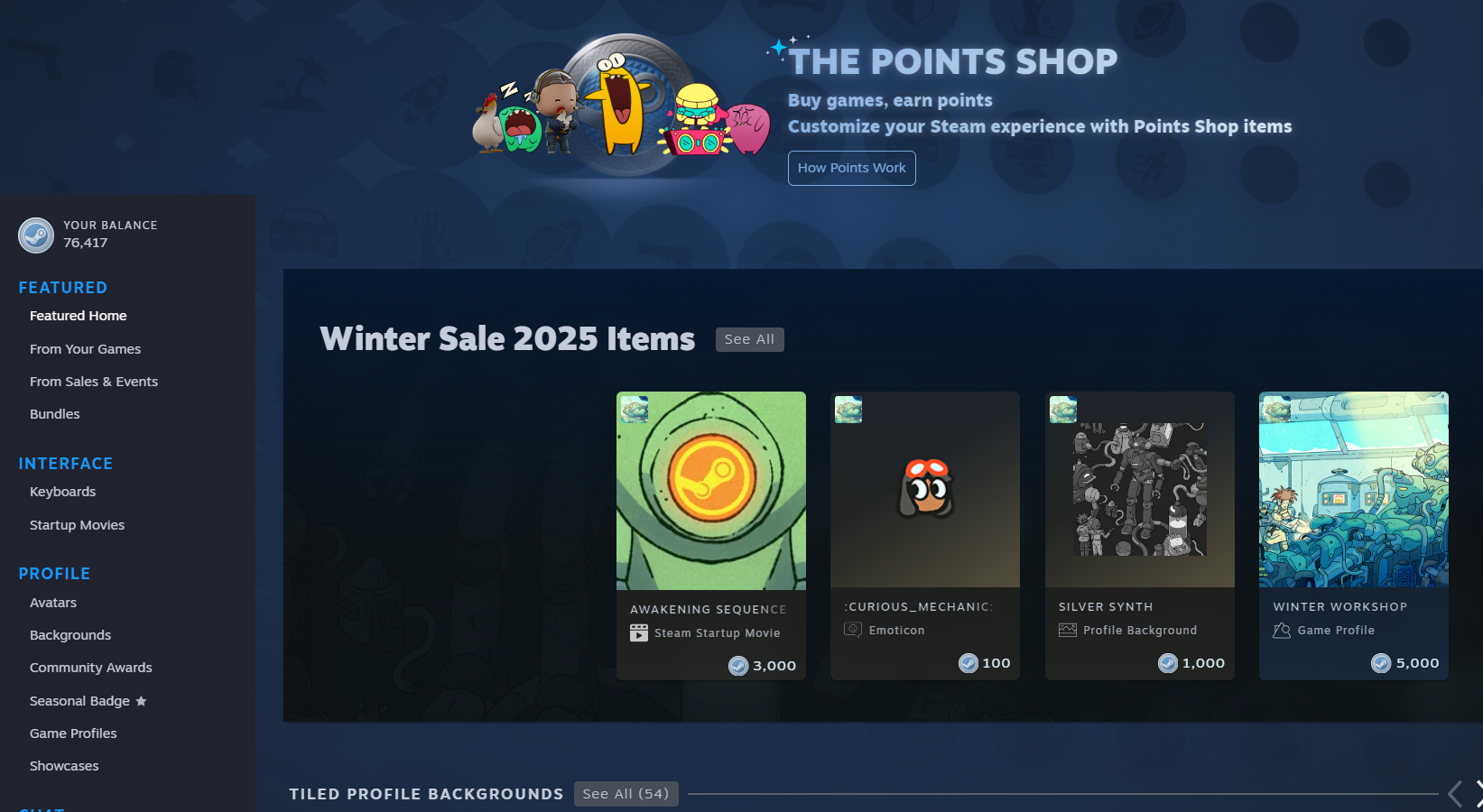Select Community Awards in the sidebar
The height and width of the screenshot is (812, 1483).
pyautogui.click(x=90, y=668)
